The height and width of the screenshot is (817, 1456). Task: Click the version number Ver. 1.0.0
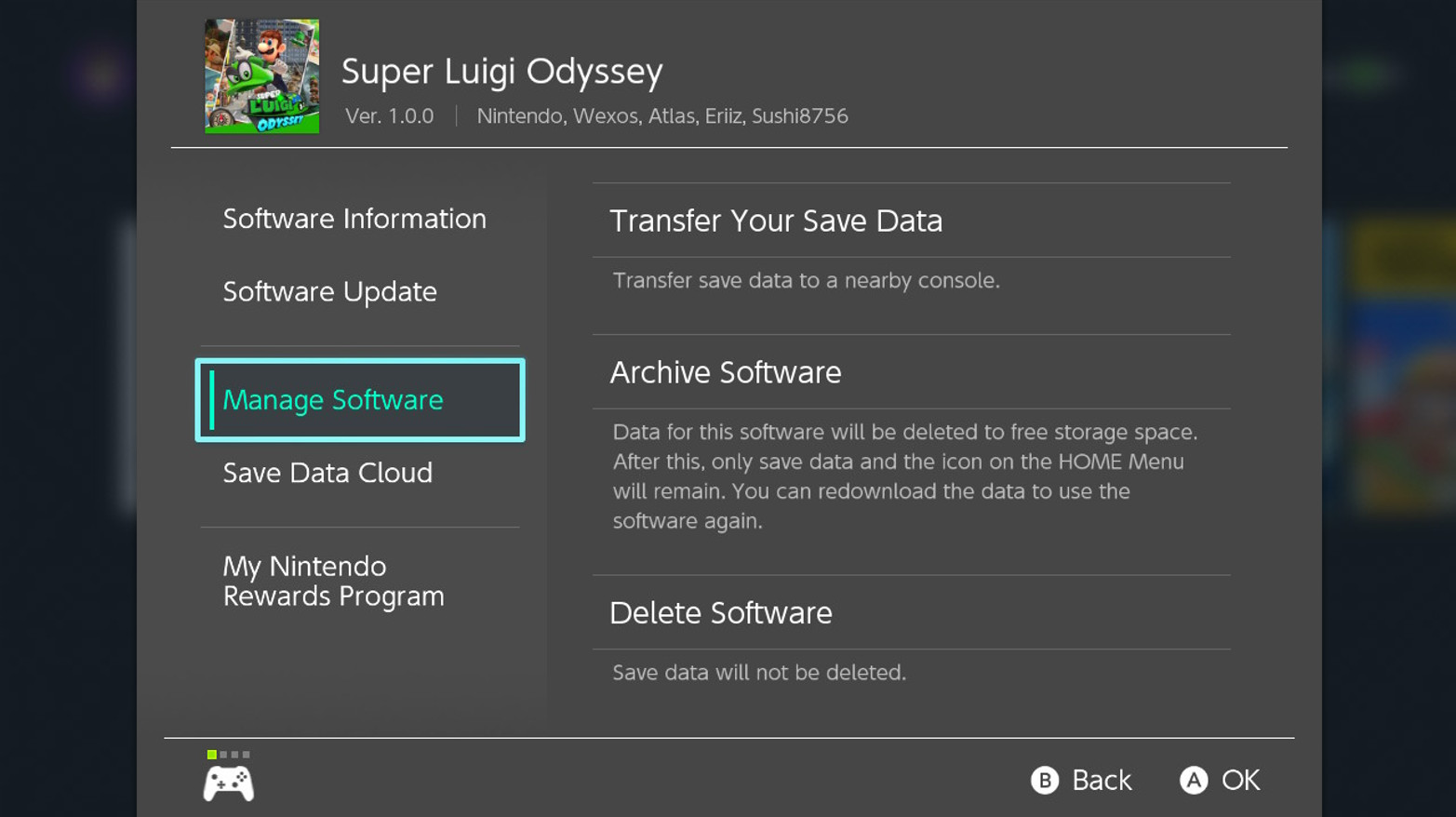pyautogui.click(x=390, y=115)
